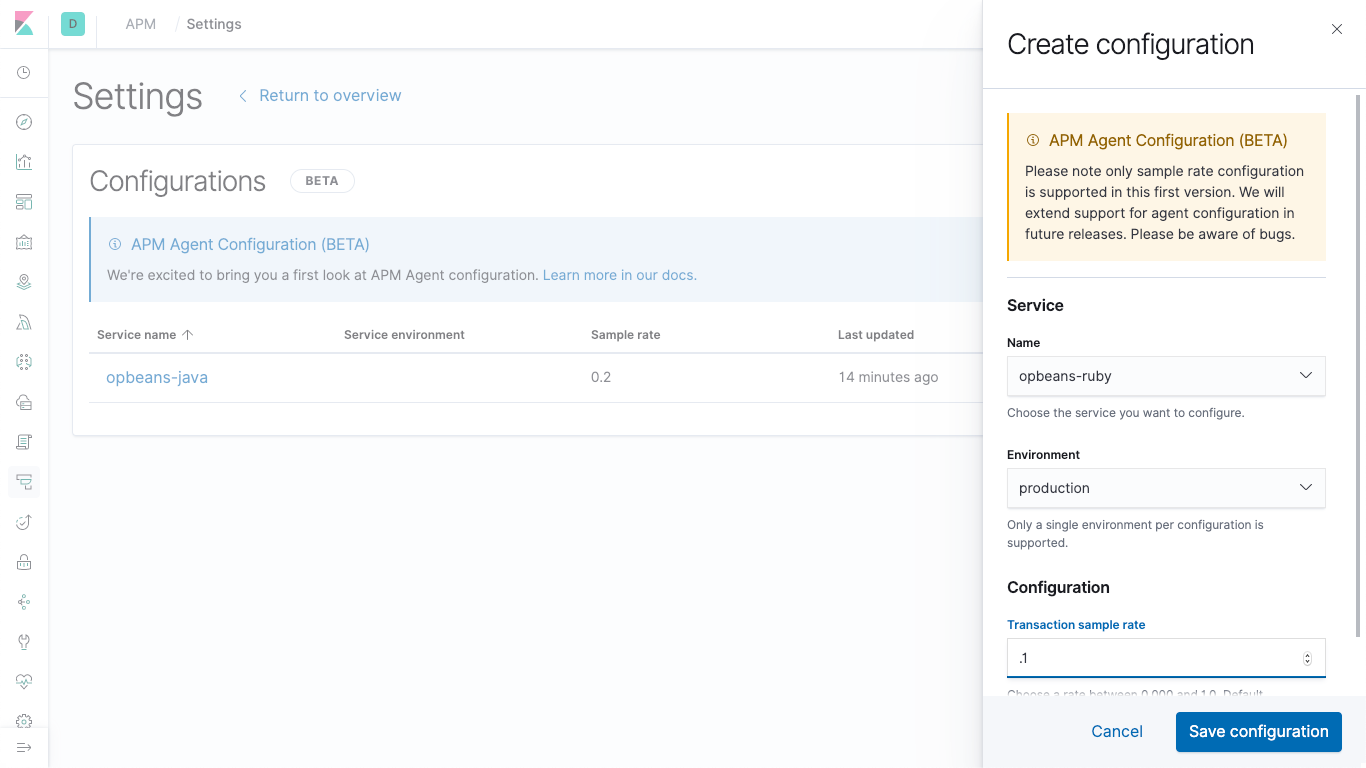Click inside the Transaction sample rate field
Image resolution: width=1366 pixels, height=768 pixels.
pos(1150,657)
